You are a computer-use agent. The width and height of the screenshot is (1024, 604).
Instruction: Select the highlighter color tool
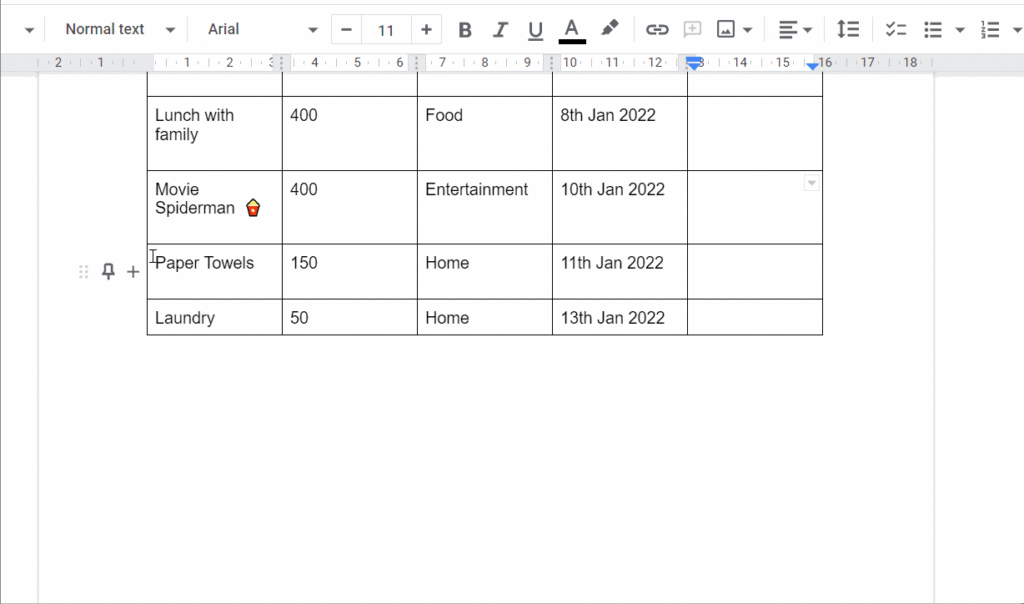pos(610,29)
